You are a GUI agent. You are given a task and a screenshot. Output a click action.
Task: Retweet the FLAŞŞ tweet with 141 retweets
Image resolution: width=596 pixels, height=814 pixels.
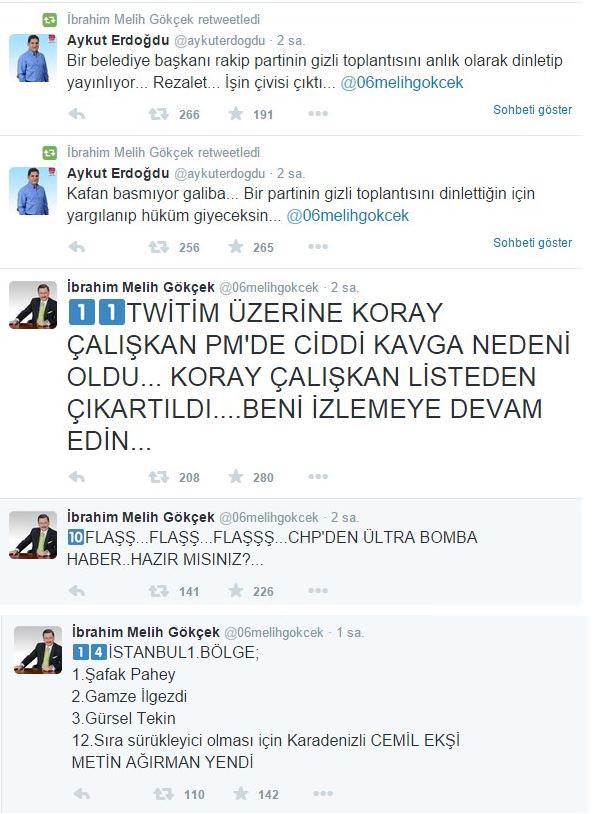point(158,590)
